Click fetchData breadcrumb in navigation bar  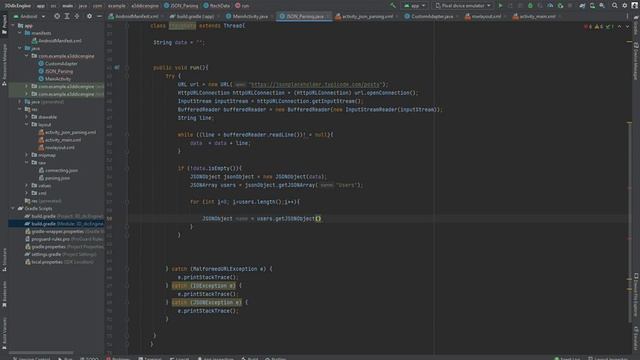click(x=216, y=6)
